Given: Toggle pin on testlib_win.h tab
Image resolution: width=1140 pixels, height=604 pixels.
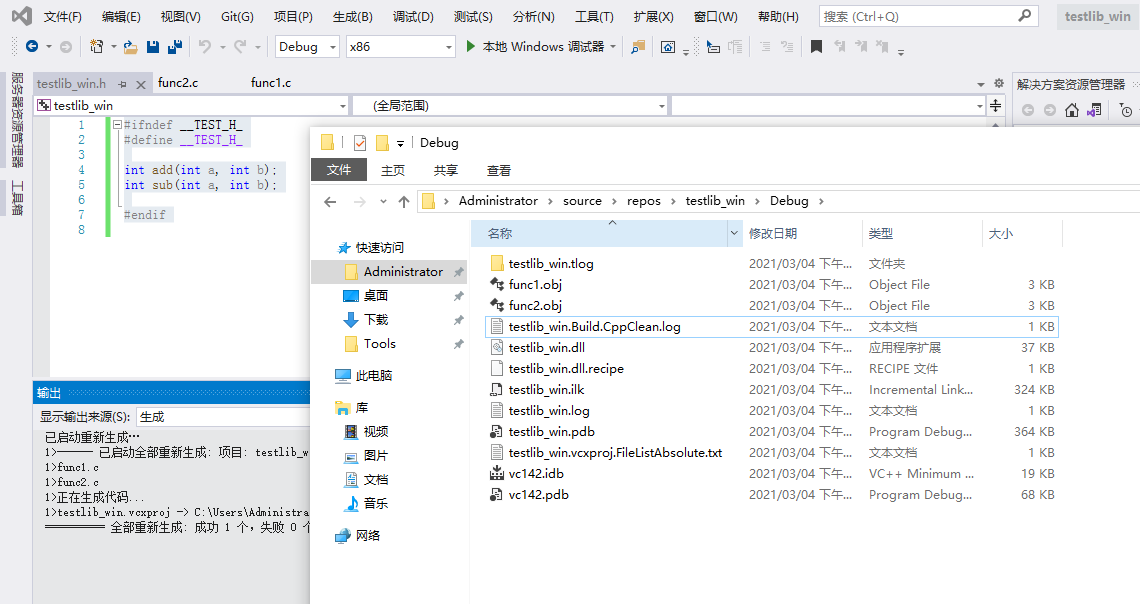Looking at the screenshot, I should pyautogui.click(x=122, y=84).
